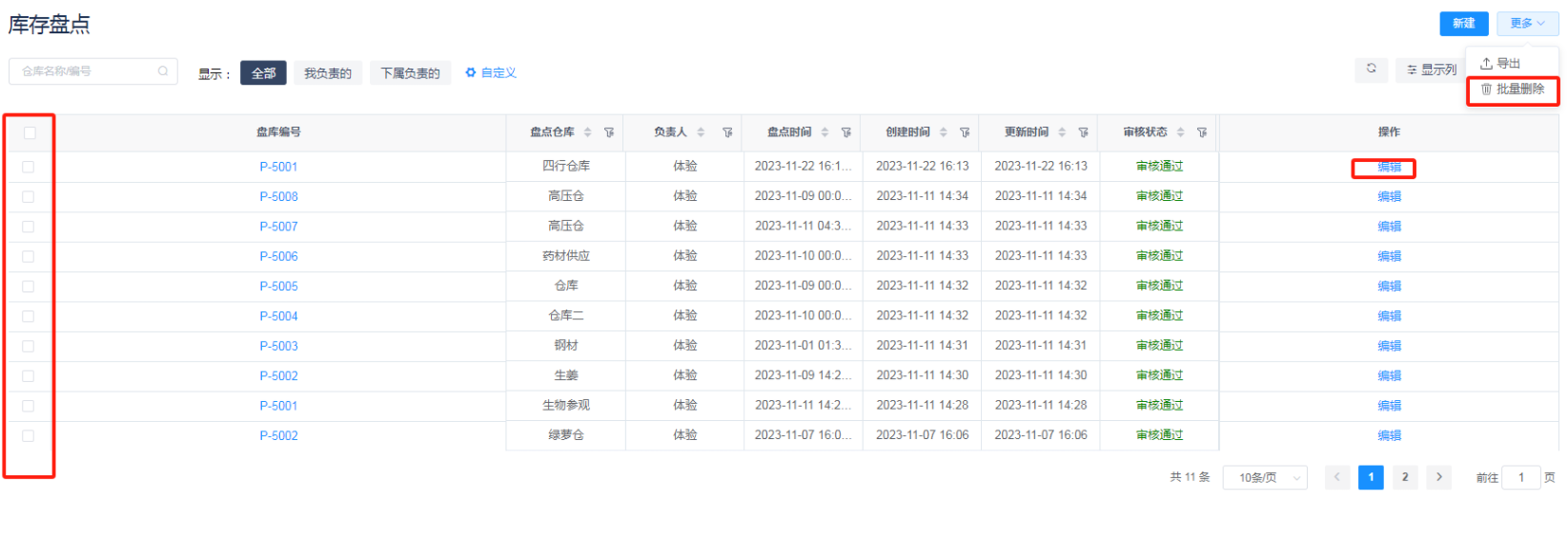The height and width of the screenshot is (541, 1568).
Task: Click 编辑 in the 钢材 row
Action: [x=1389, y=346]
